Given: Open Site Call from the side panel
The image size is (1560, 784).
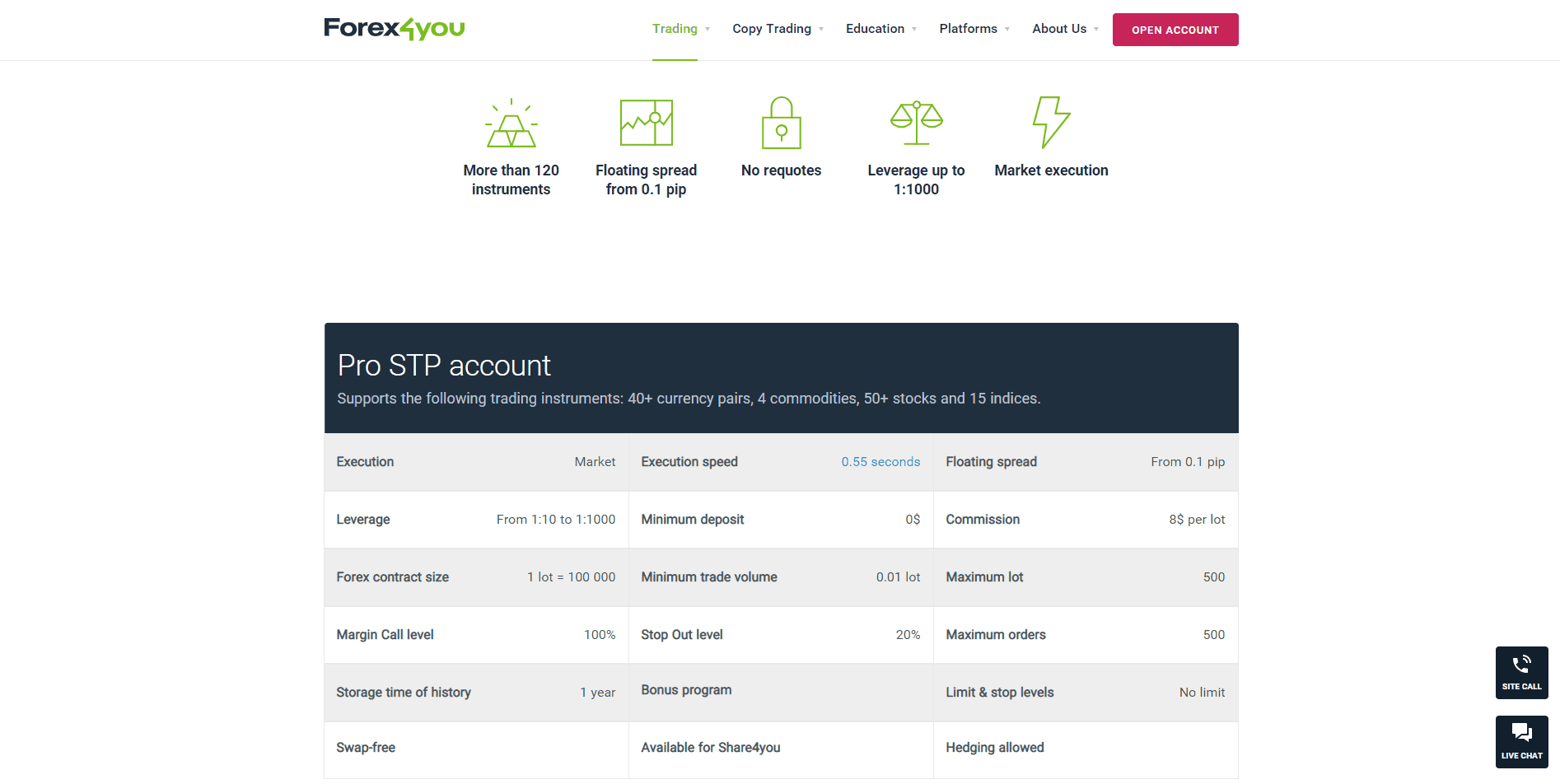Looking at the screenshot, I should pyautogui.click(x=1521, y=672).
